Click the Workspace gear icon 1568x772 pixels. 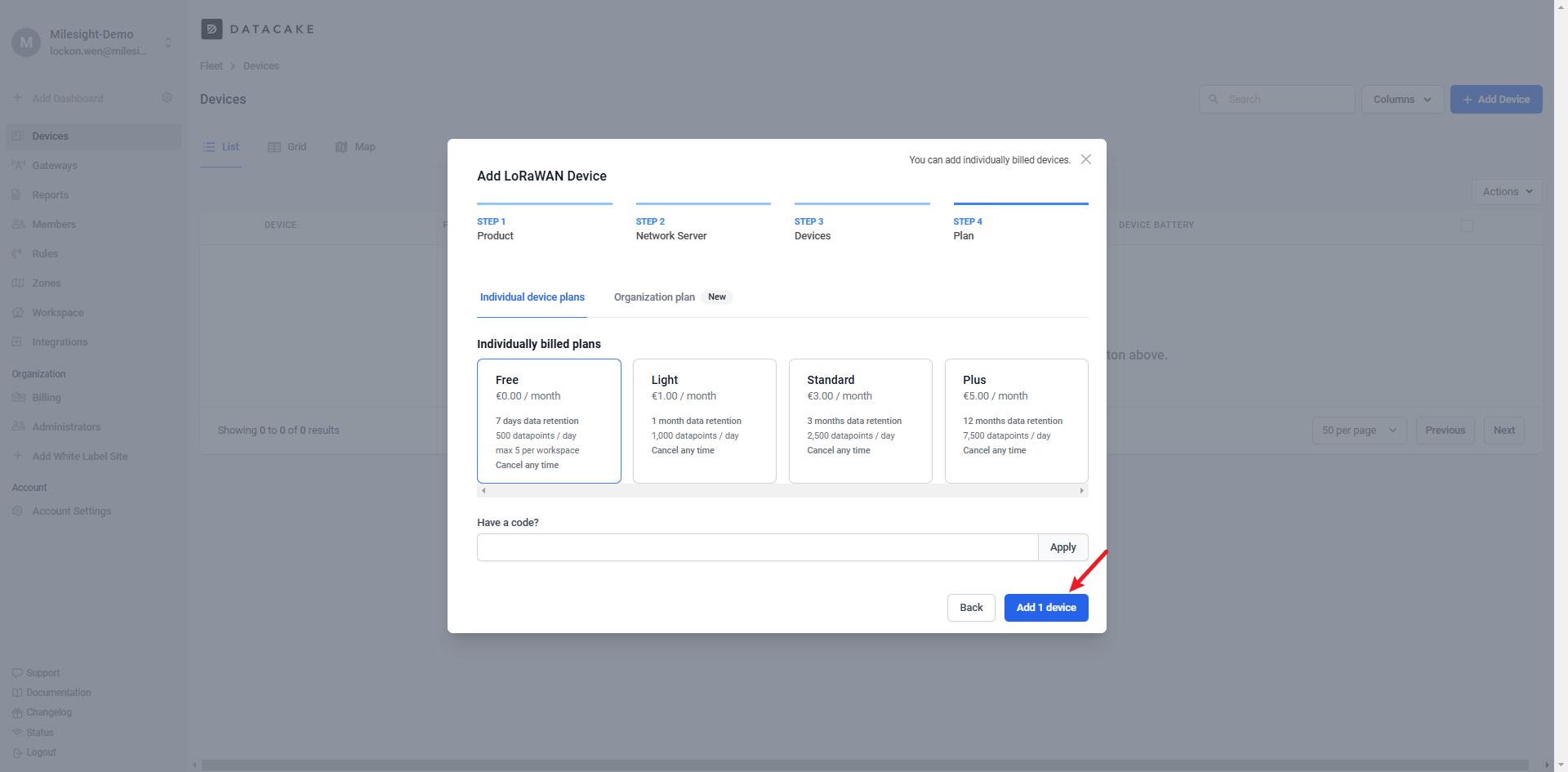click(17, 312)
